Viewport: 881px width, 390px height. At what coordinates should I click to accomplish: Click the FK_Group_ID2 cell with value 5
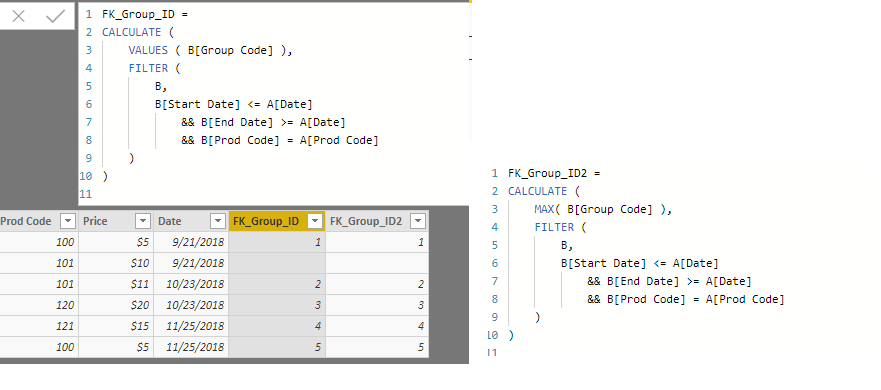pos(377,347)
